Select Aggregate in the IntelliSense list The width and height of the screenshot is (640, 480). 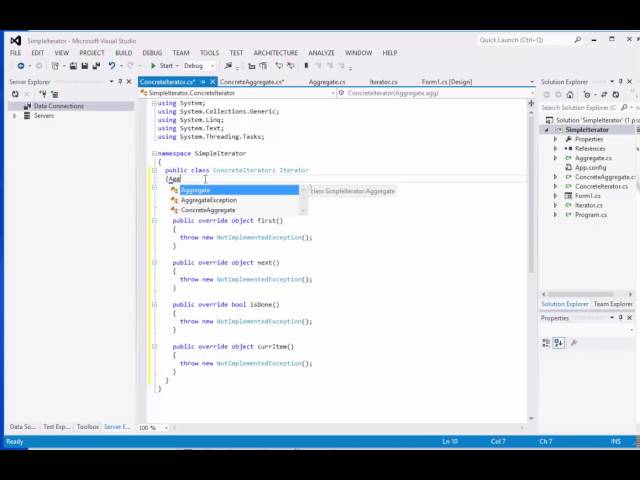tap(239, 190)
